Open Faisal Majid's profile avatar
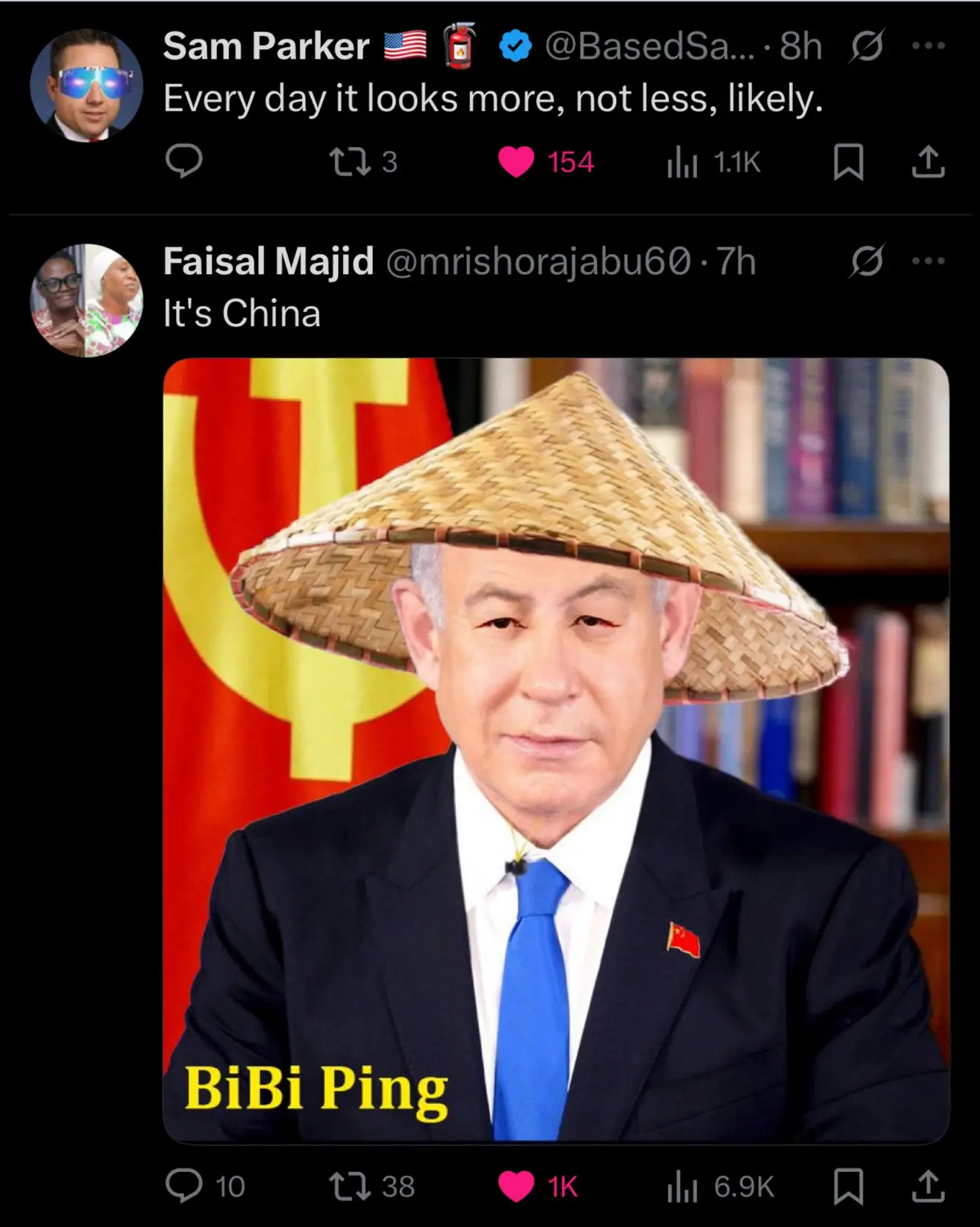Image resolution: width=980 pixels, height=1227 pixels. point(87,301)
